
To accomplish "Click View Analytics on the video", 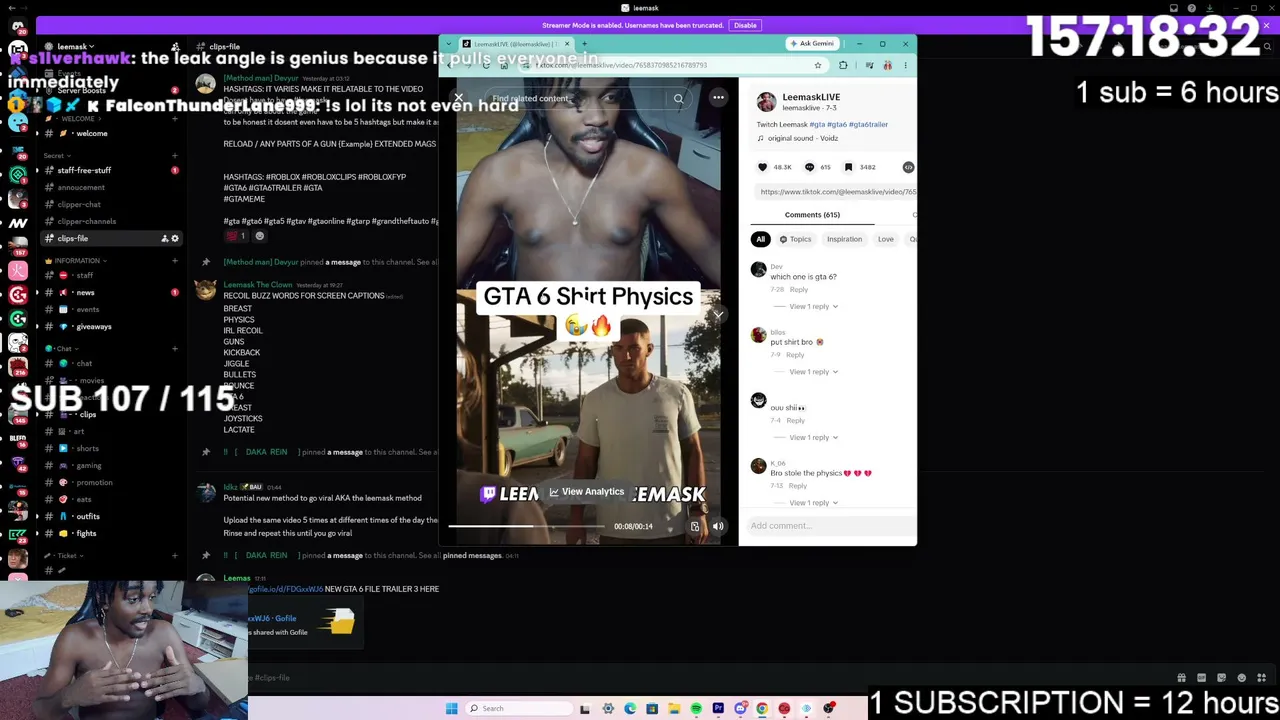I will point(587,492).
